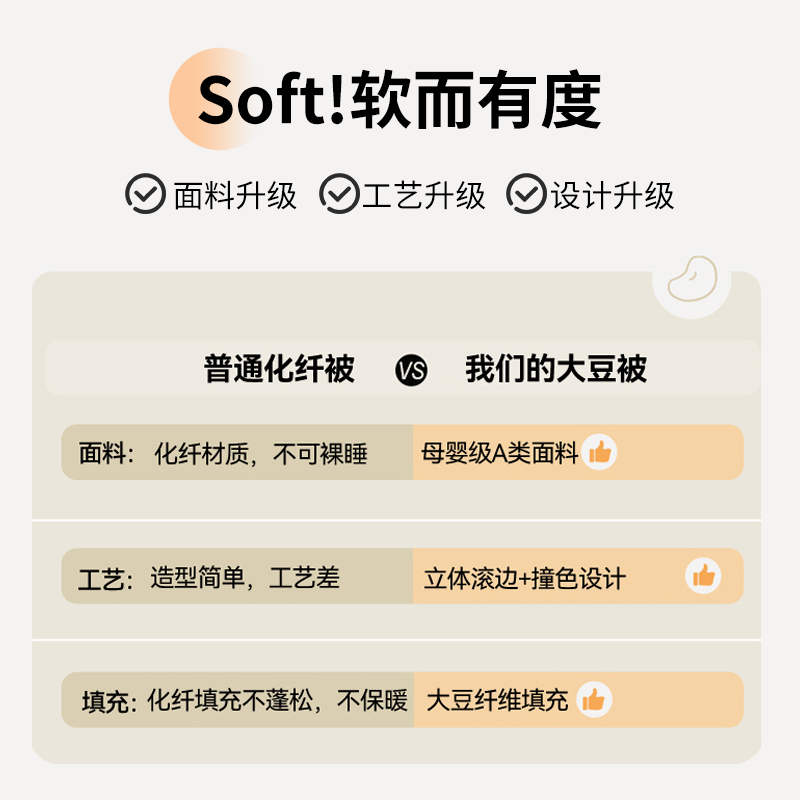The image size is (800, 800).
Task: Click the VS badge icon
Action: tap(410, 371)
